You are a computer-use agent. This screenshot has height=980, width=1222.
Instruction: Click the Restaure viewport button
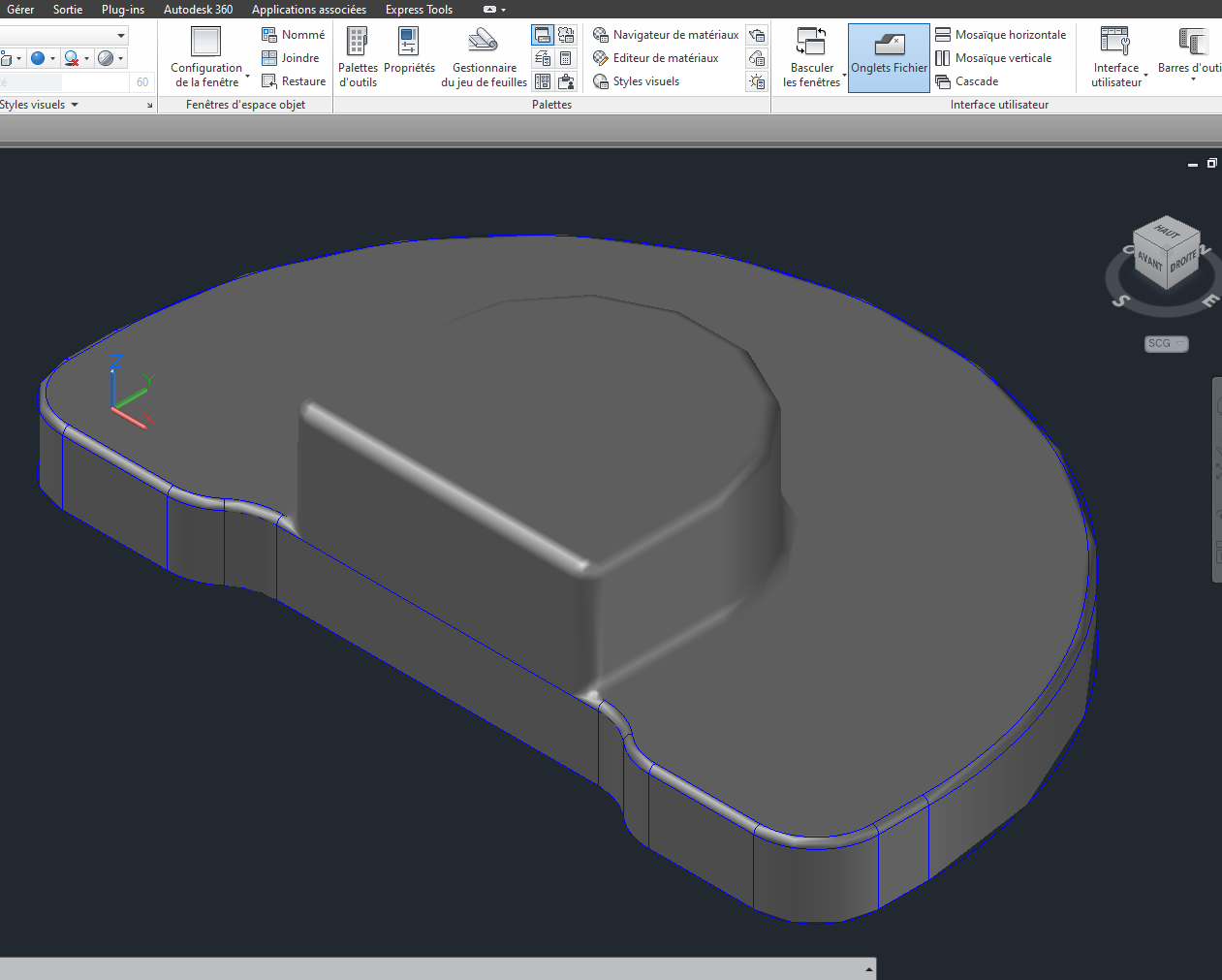coord(293,81)
